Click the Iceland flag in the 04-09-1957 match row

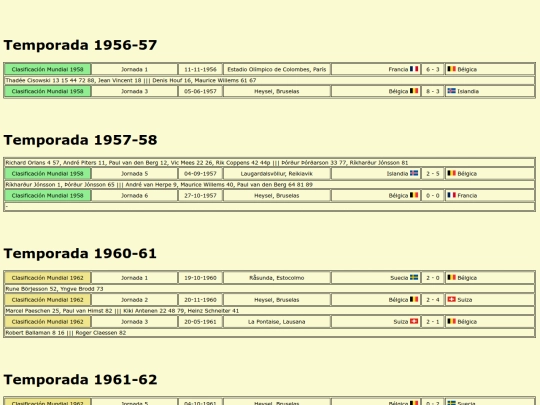[414, 173]
